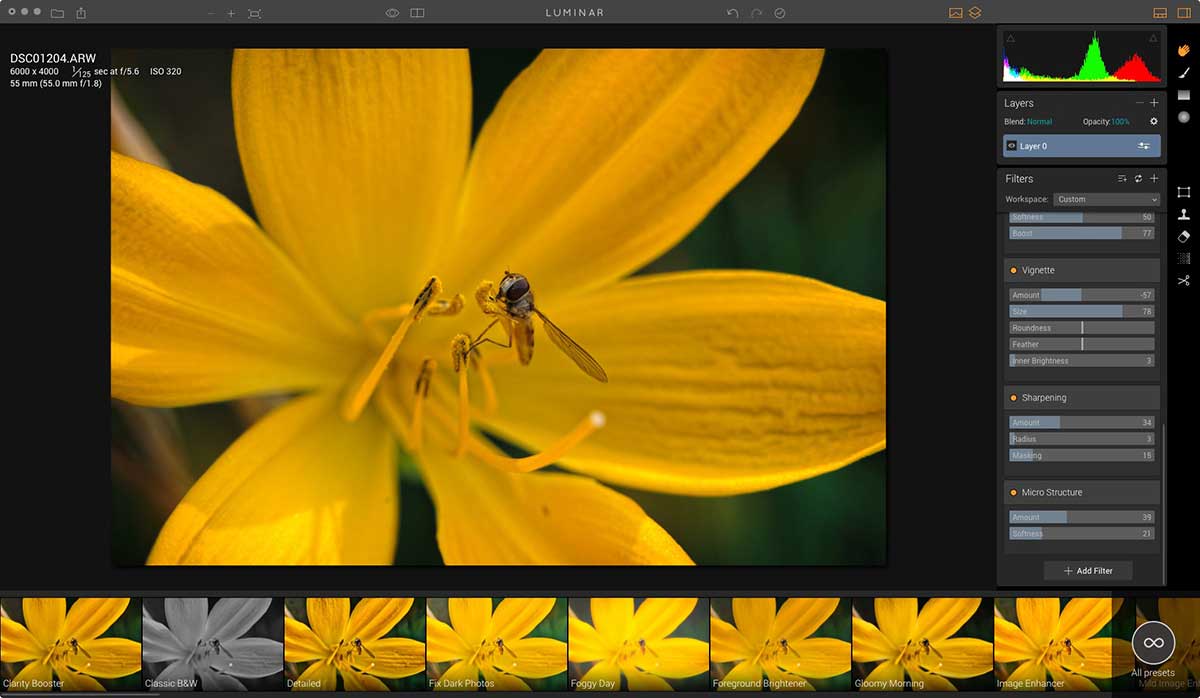Toggle the Micro Structure filter dot

click(x=1013, y=493)
